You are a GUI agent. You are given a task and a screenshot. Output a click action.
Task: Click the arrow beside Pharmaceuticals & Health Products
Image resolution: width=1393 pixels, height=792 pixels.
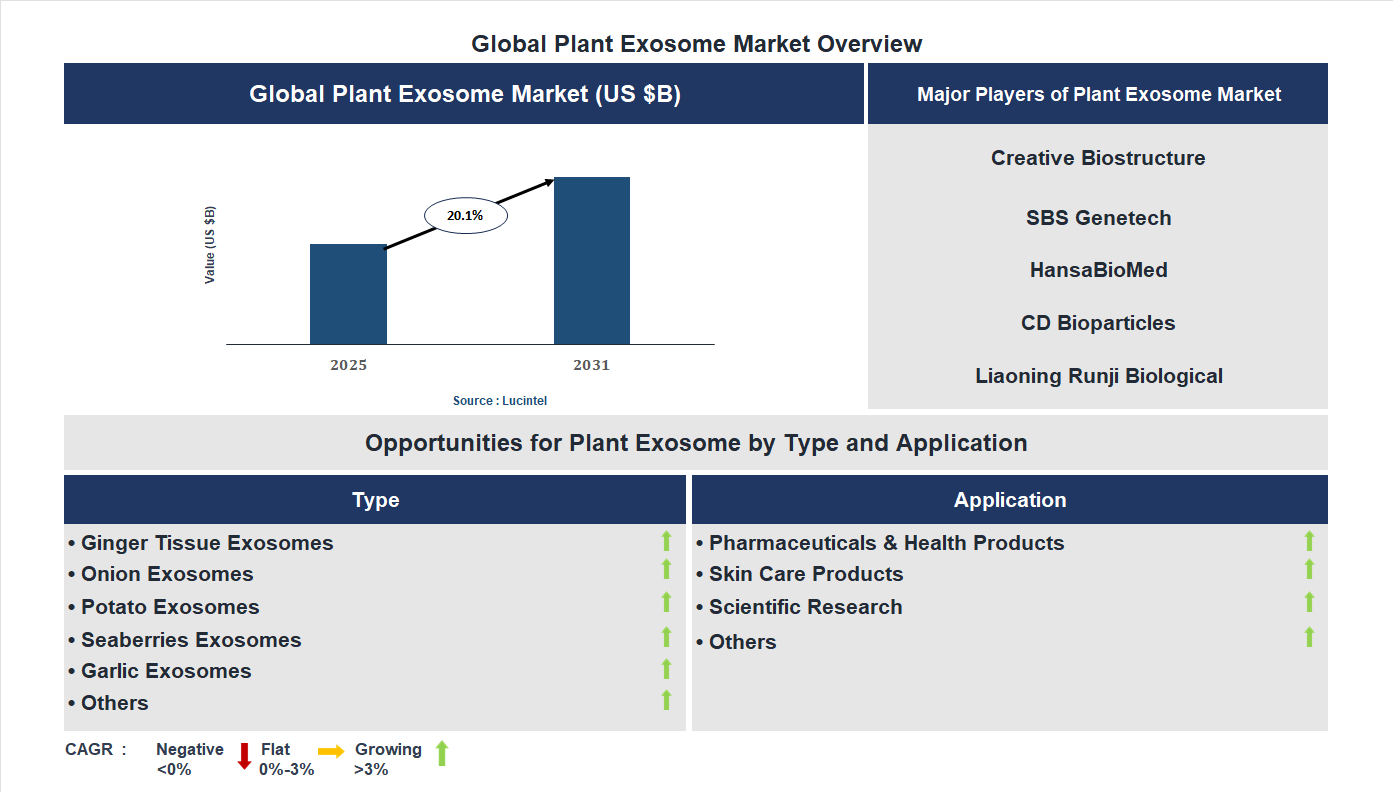pyautogui.click(x=1309, y=542)
